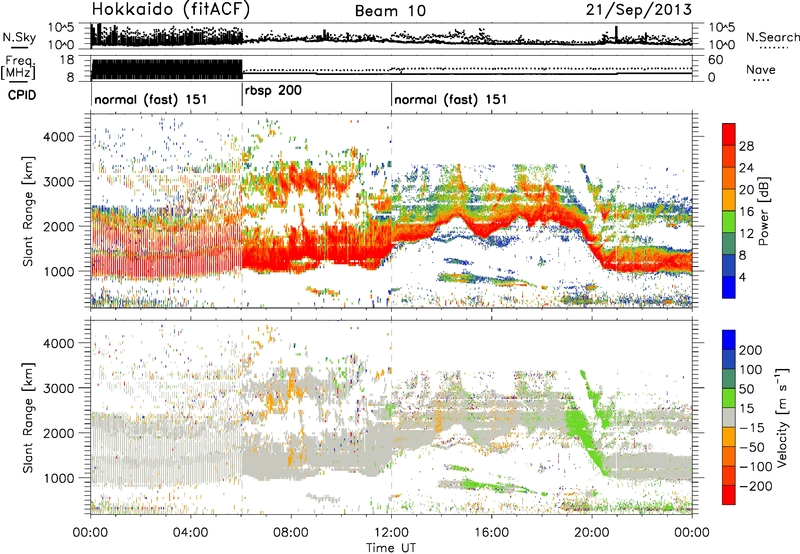The image size is (800, 554).
Task: Click the 08:00 time axis label
Action: click(291, 533)
